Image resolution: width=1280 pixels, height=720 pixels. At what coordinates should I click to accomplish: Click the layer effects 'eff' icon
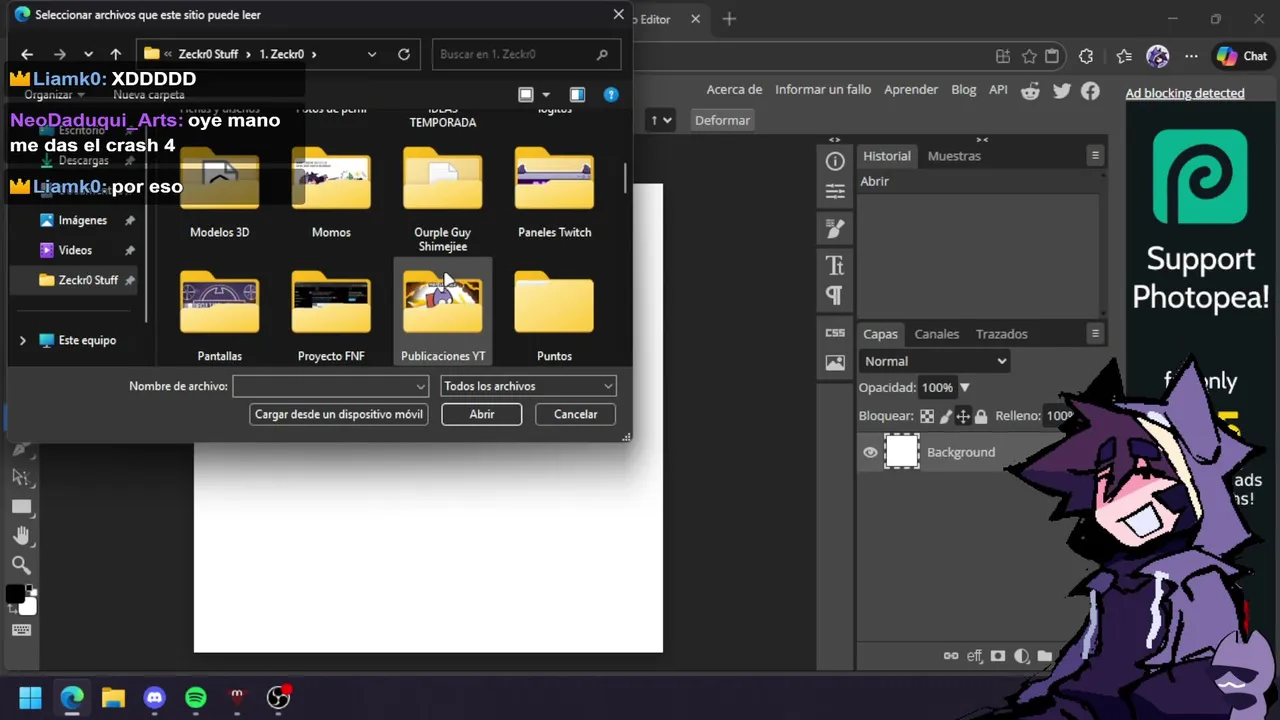(975, 656)
